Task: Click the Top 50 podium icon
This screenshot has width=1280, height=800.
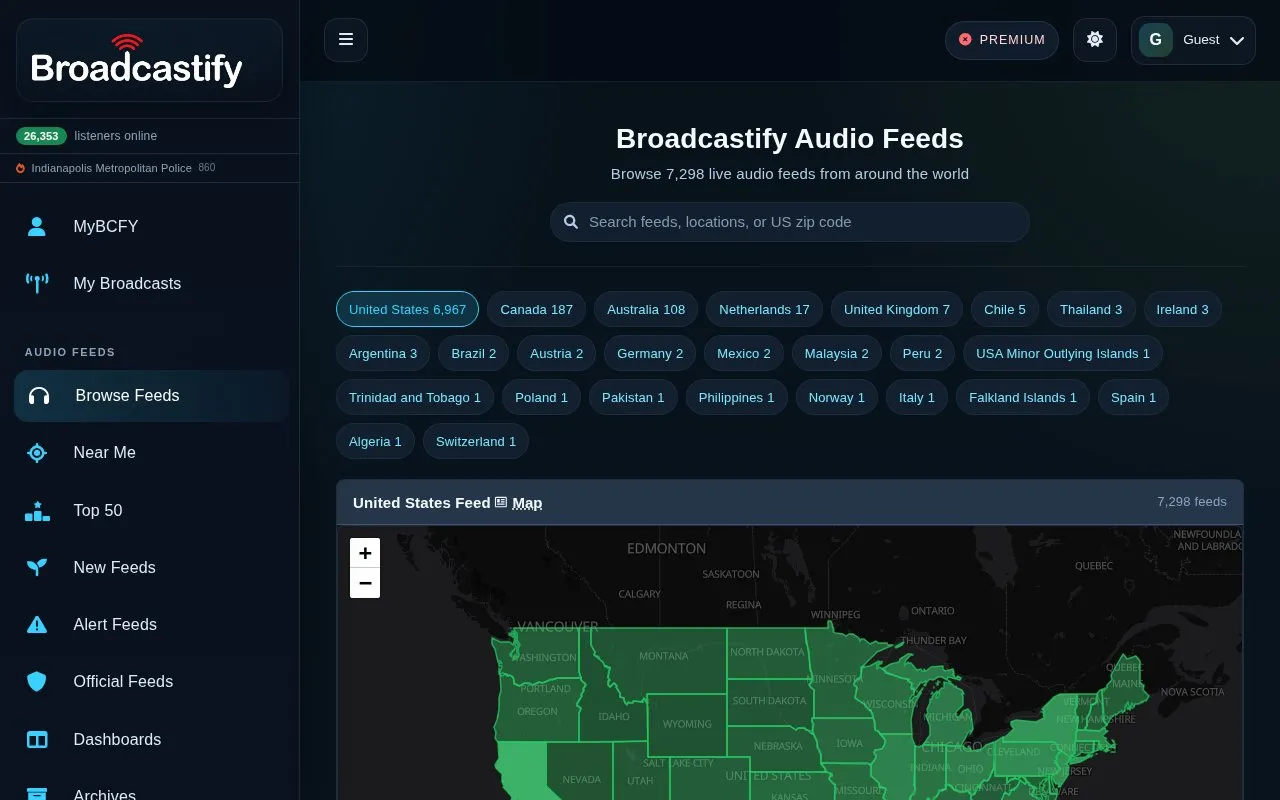Action: tap(37, 511)
